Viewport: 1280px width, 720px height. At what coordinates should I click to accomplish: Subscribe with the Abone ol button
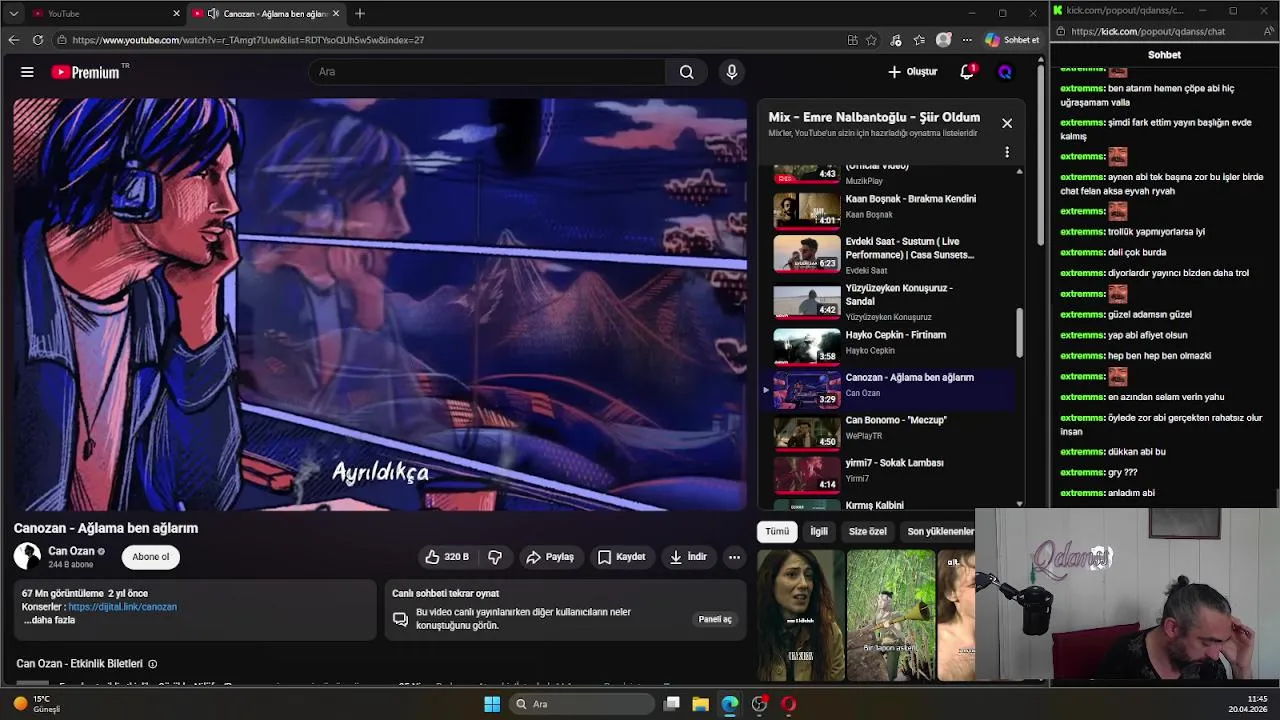tap(151, 557)
